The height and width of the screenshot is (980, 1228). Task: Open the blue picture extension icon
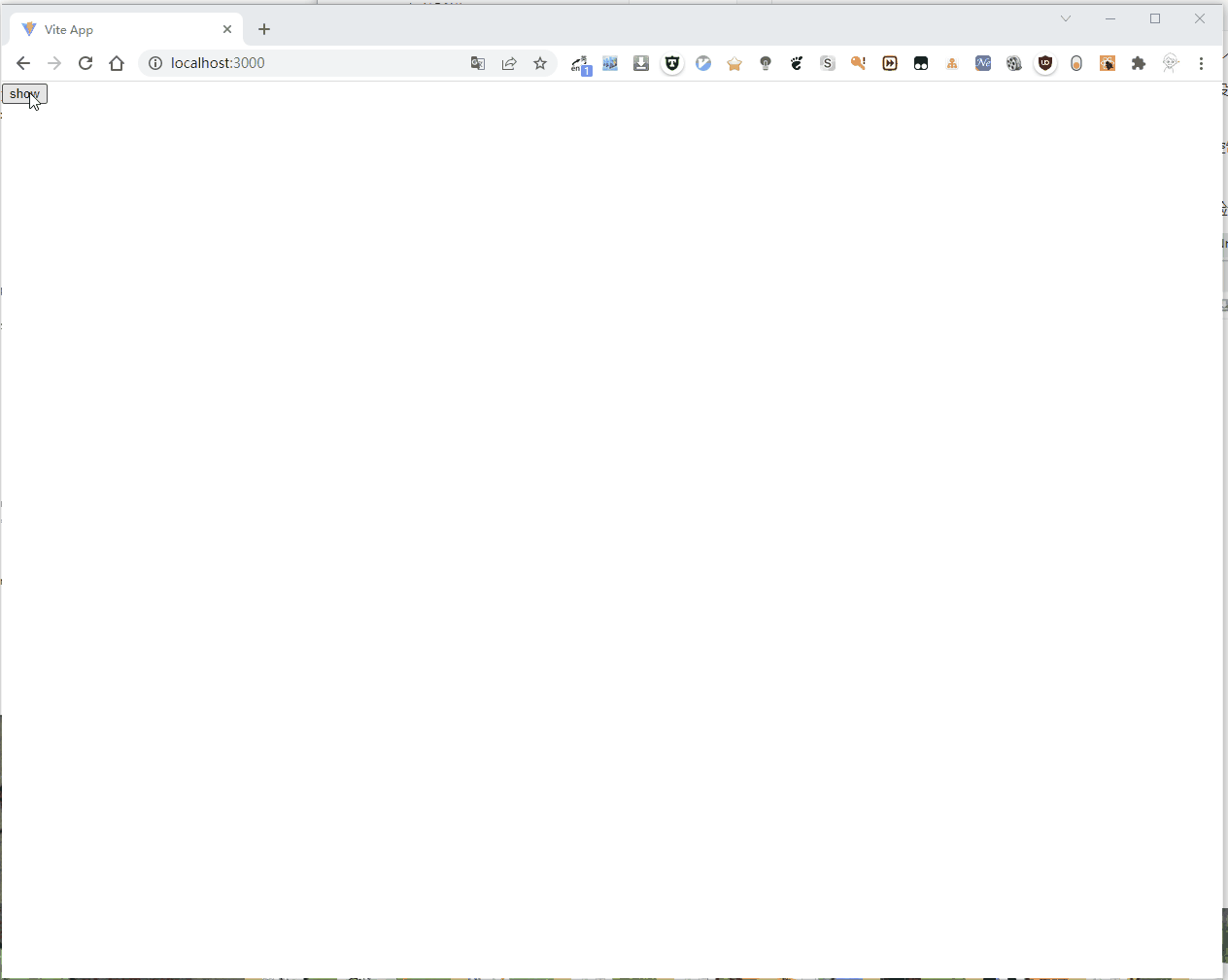coord(610,63)
